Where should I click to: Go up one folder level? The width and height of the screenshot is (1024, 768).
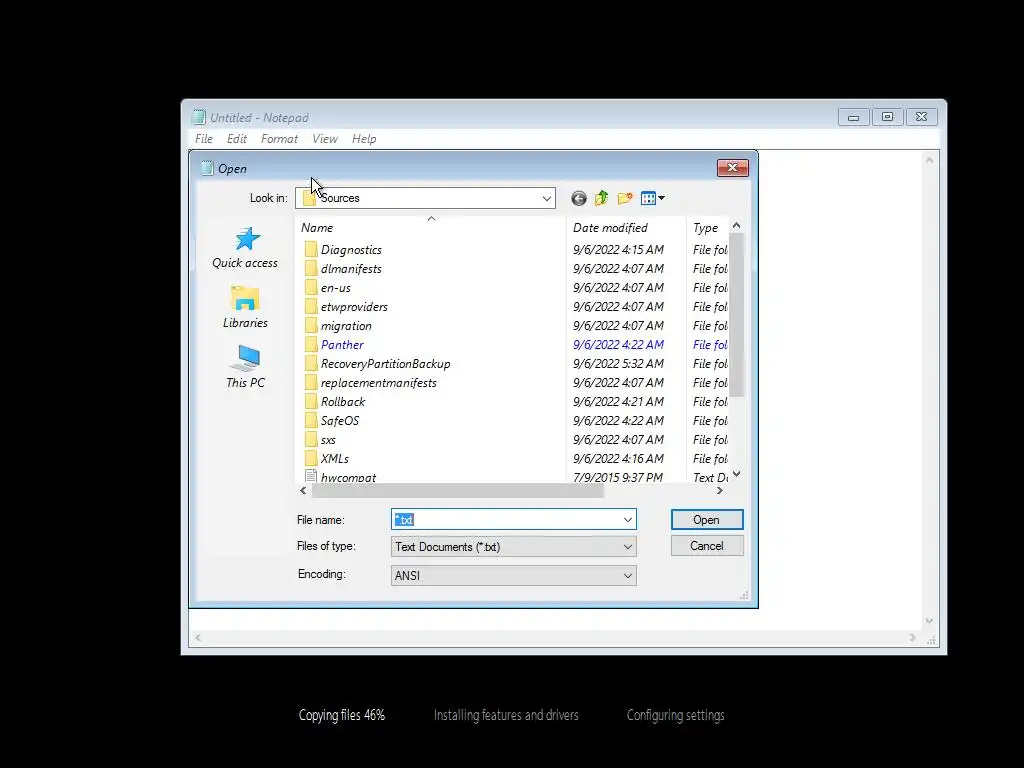click(601, 198)
